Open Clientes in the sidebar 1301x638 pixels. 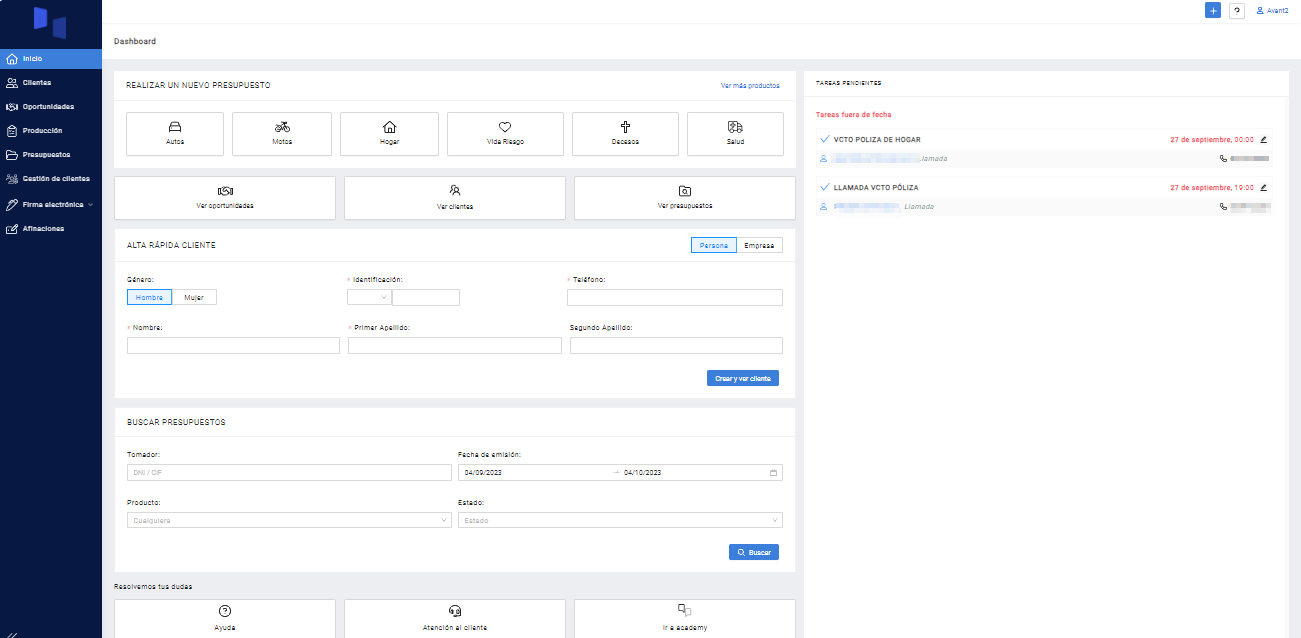coord(51,83)
